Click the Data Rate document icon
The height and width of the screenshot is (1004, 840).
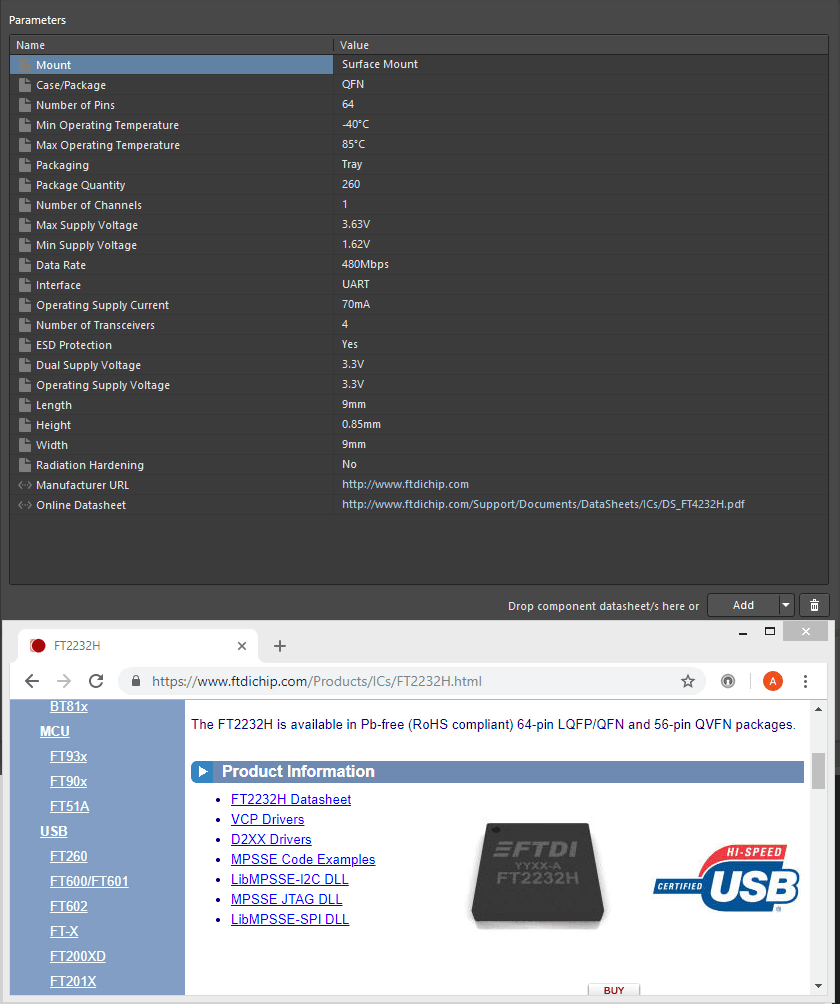pyautogui.click(x=25, y=265)
